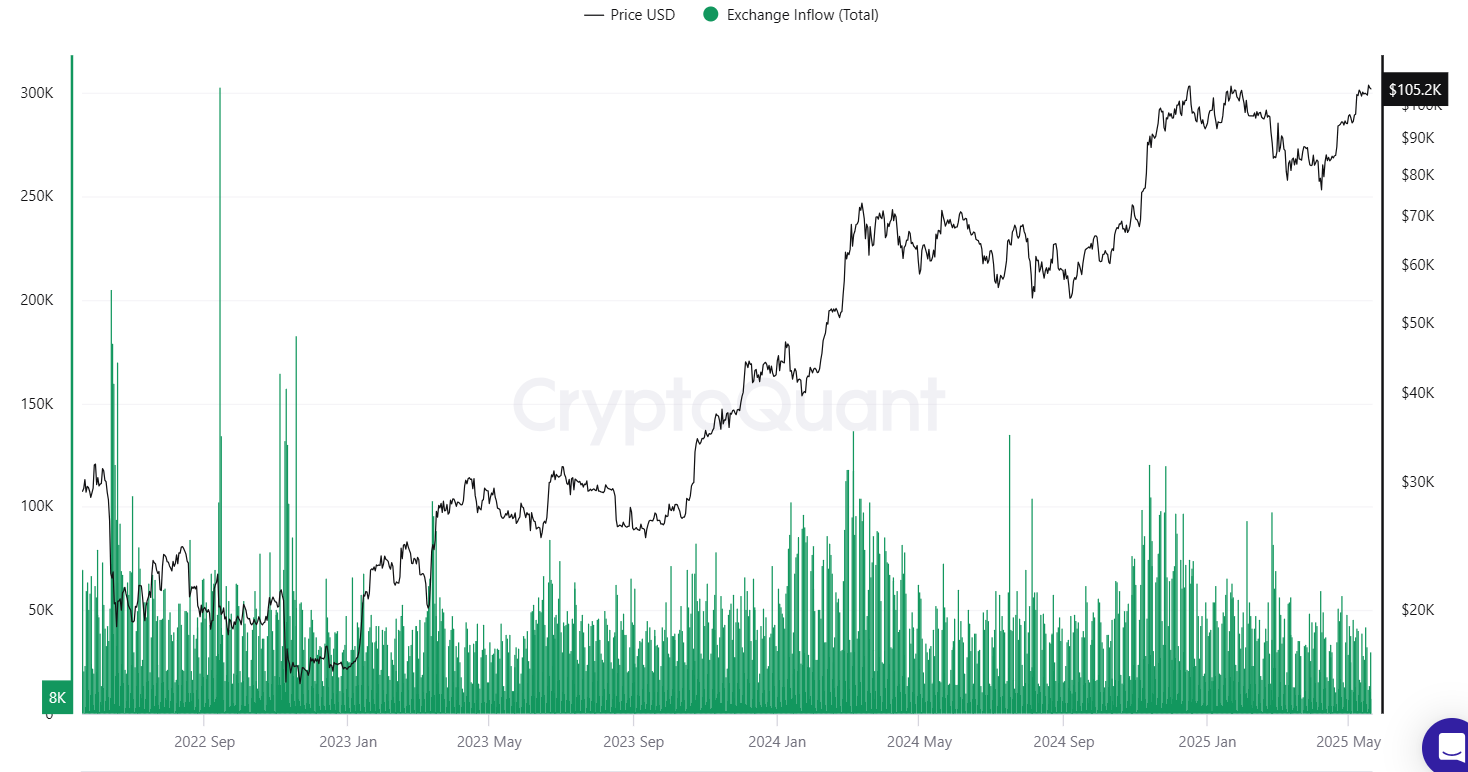1468x772 pixels.
Task: Select the 2023 Jan timeline label
Action: tap(348, 742)
